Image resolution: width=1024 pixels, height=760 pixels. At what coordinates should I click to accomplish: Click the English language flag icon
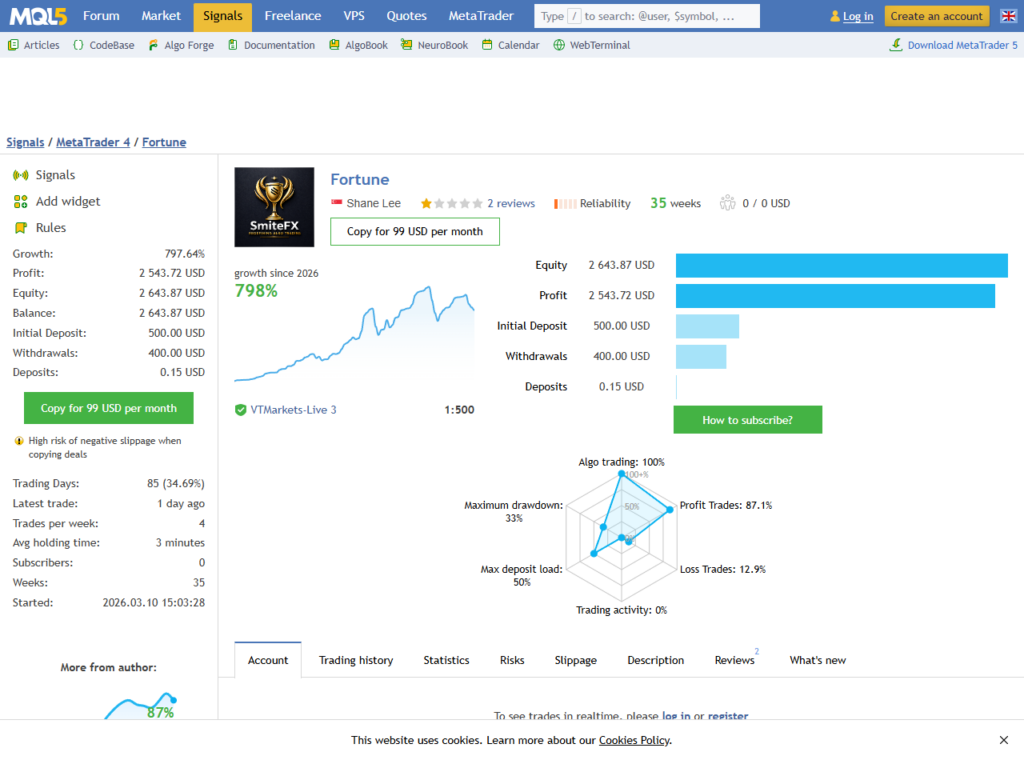[x=1008, y=16]
